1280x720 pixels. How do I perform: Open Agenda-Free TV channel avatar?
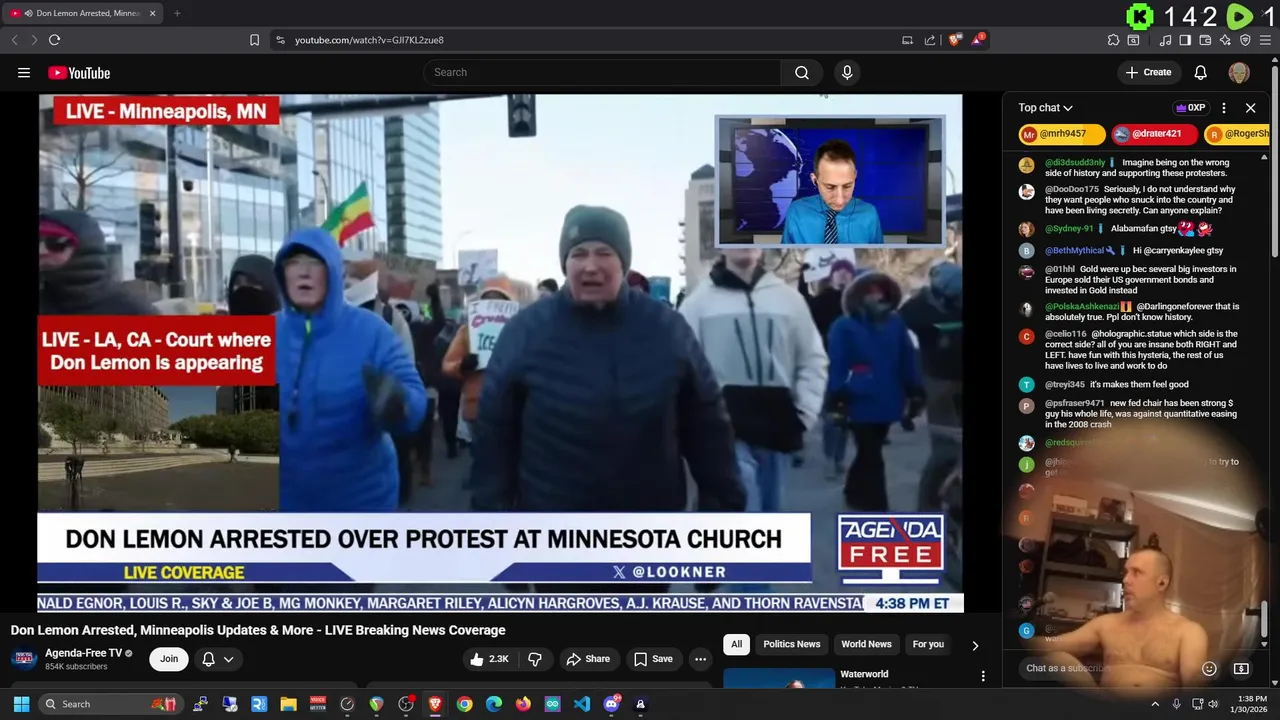[24, 658]
